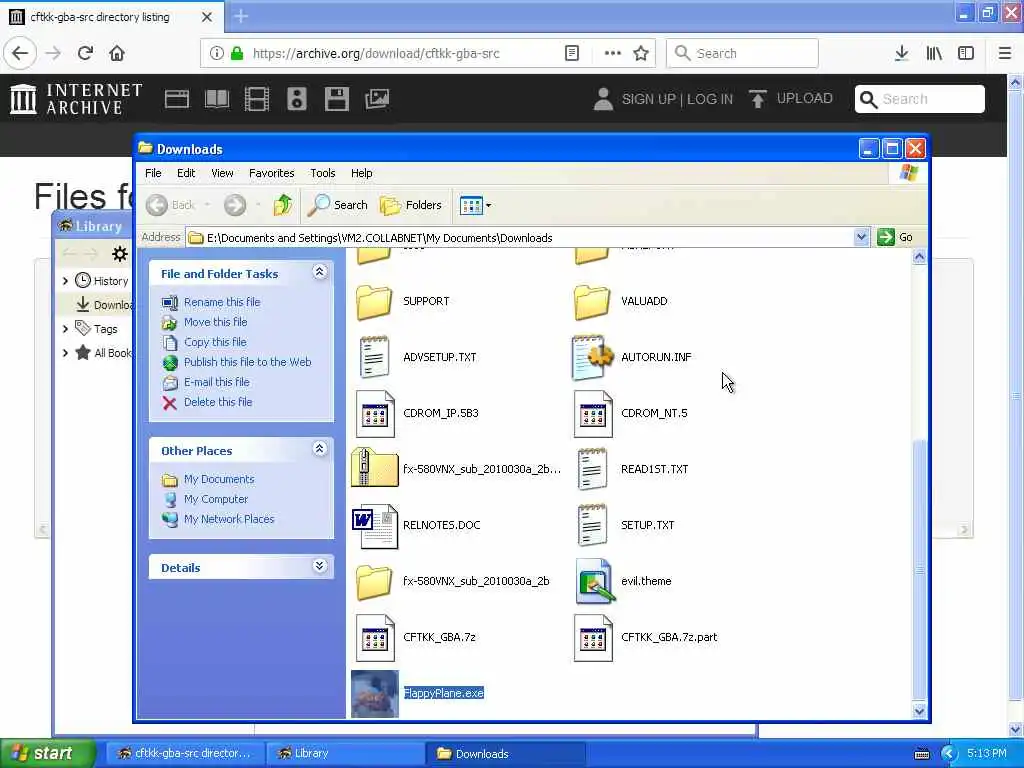
Task: Expand the Details panel
Action: tap(319, 566)
